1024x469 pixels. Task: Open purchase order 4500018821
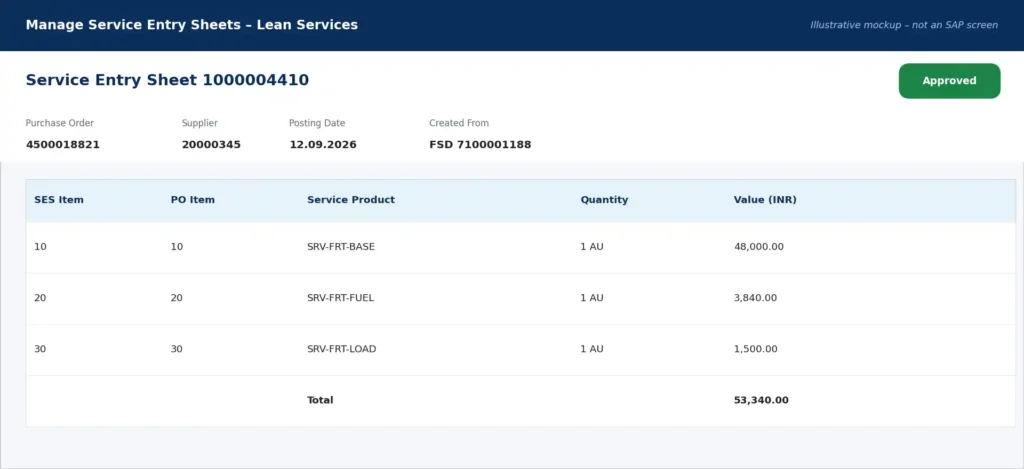click(x=63, y=144)
